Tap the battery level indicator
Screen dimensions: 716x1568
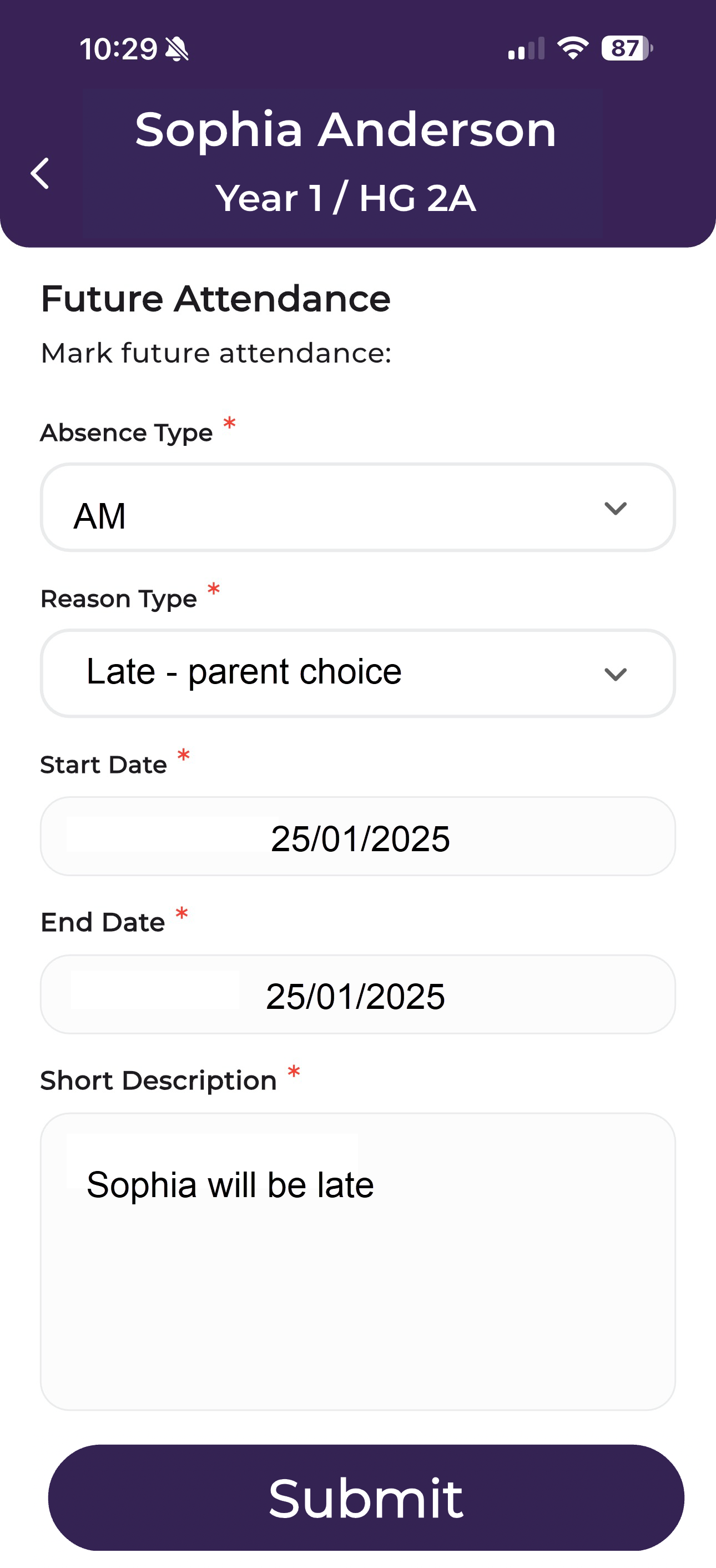click(626, 48)
